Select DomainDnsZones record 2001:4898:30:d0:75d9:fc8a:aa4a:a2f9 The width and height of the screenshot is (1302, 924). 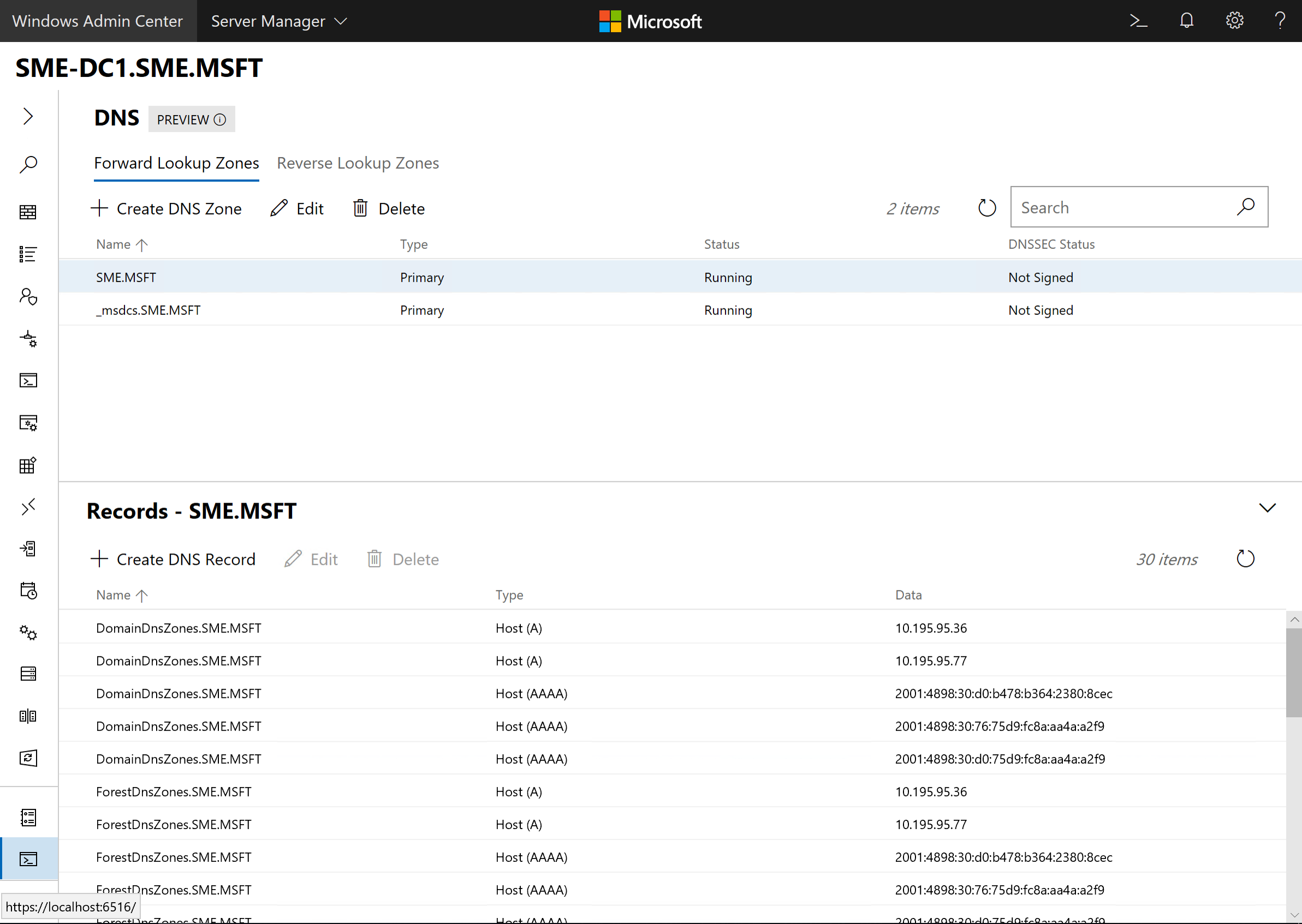tap(672, 759)
